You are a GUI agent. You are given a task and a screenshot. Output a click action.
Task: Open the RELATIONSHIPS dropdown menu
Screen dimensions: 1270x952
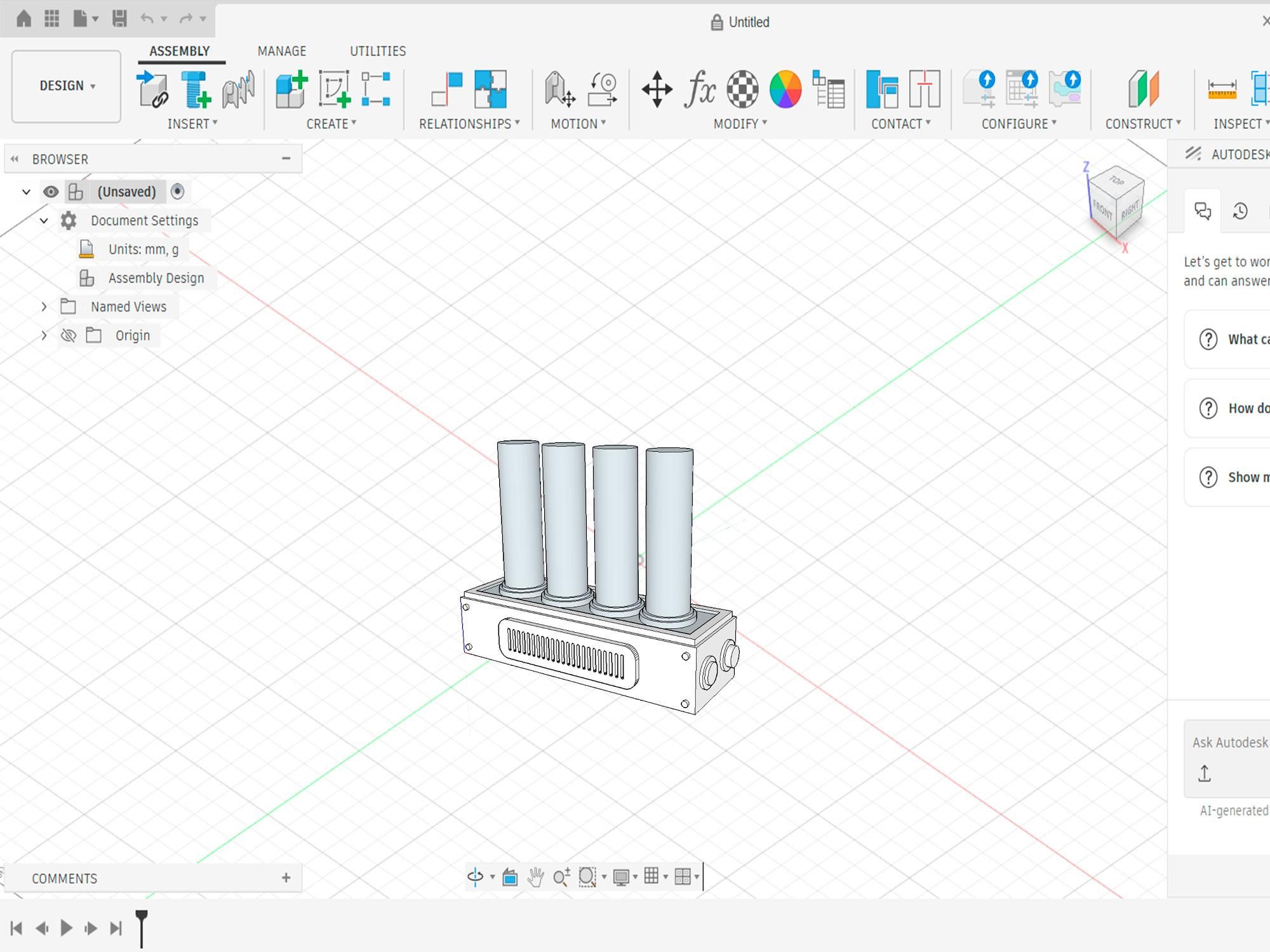(469, 124)
